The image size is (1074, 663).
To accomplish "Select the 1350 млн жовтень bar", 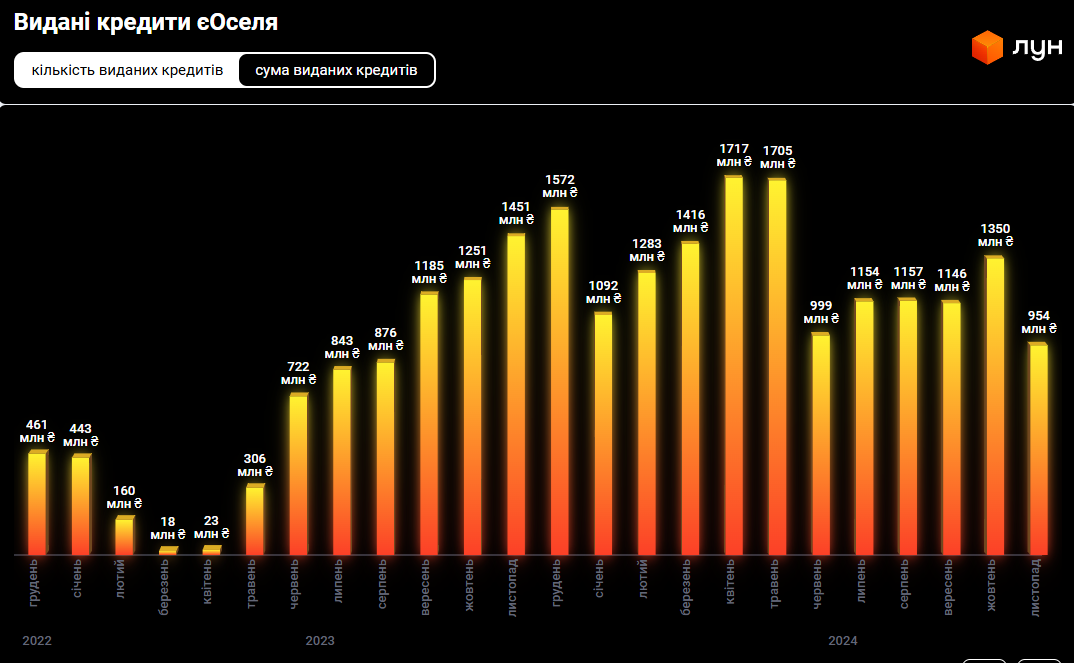I will click(995, 405).
